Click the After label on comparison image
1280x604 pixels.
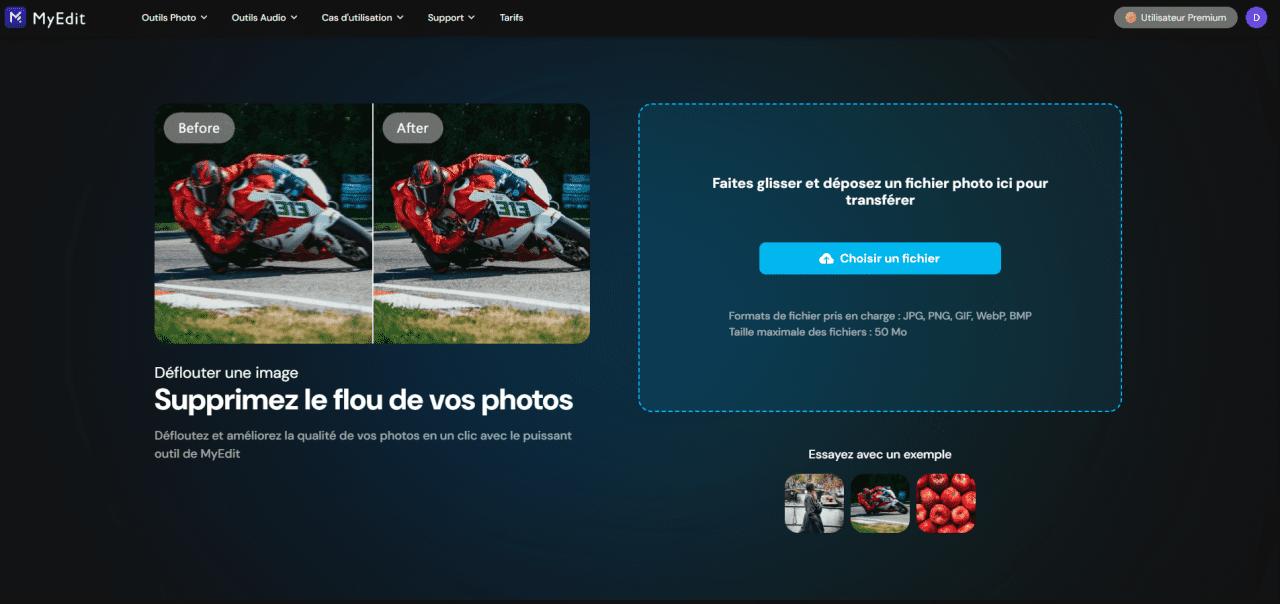[412, 127]
